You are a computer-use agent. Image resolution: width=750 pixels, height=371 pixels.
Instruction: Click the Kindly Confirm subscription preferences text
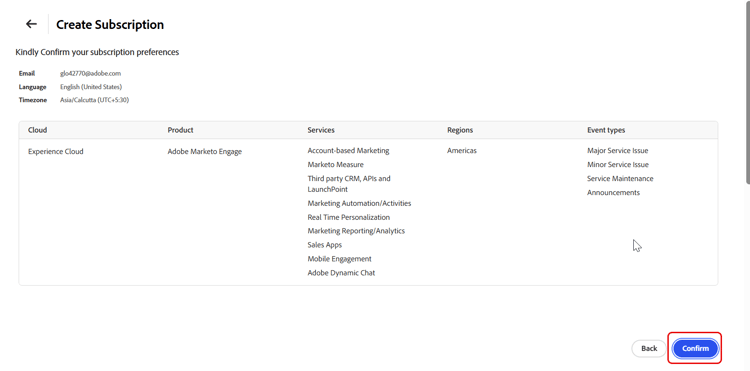tap(97, 52)
